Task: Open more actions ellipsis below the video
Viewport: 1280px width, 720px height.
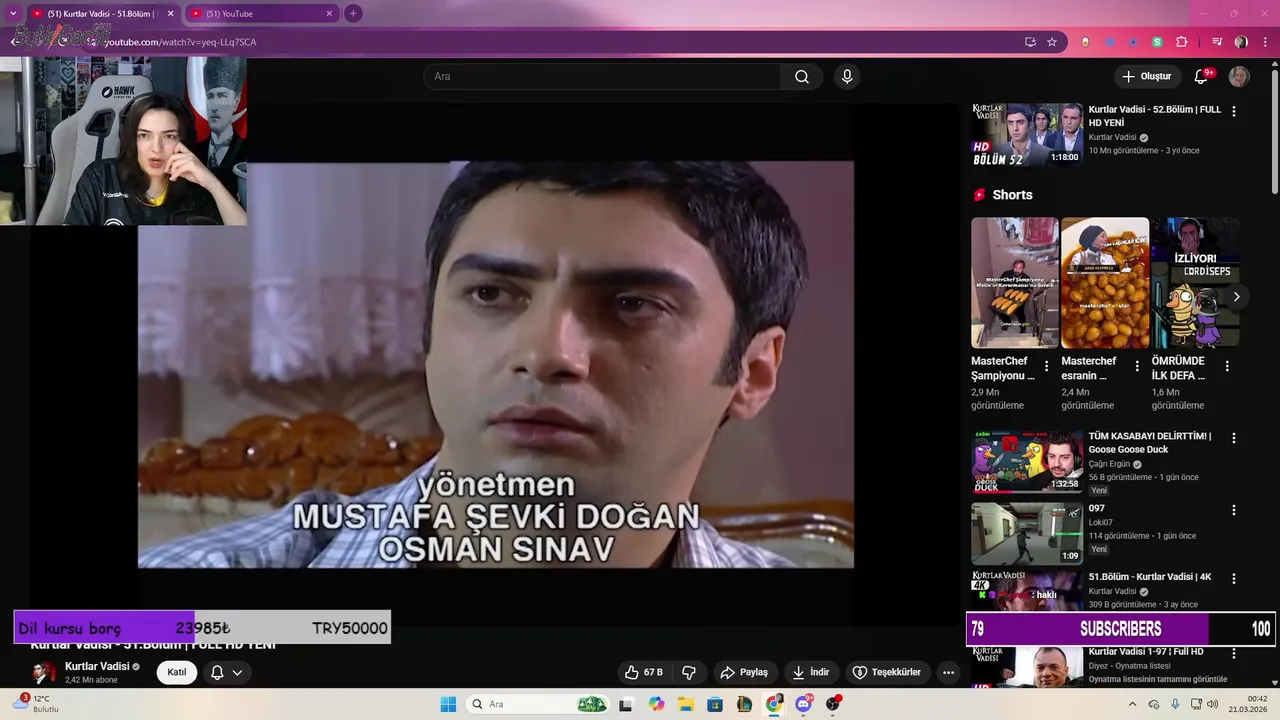Action: (x=948, y=672)
